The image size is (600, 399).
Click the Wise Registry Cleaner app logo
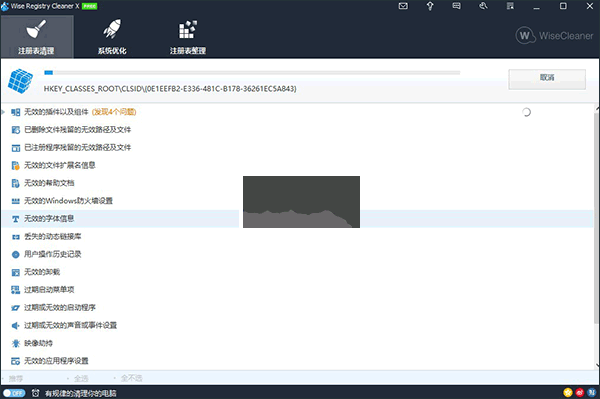pos(5,6)
